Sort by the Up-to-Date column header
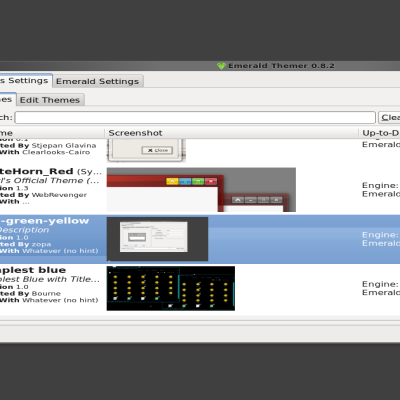The width and height of the screenshot is (400, 400). click(x=380, y=133)
